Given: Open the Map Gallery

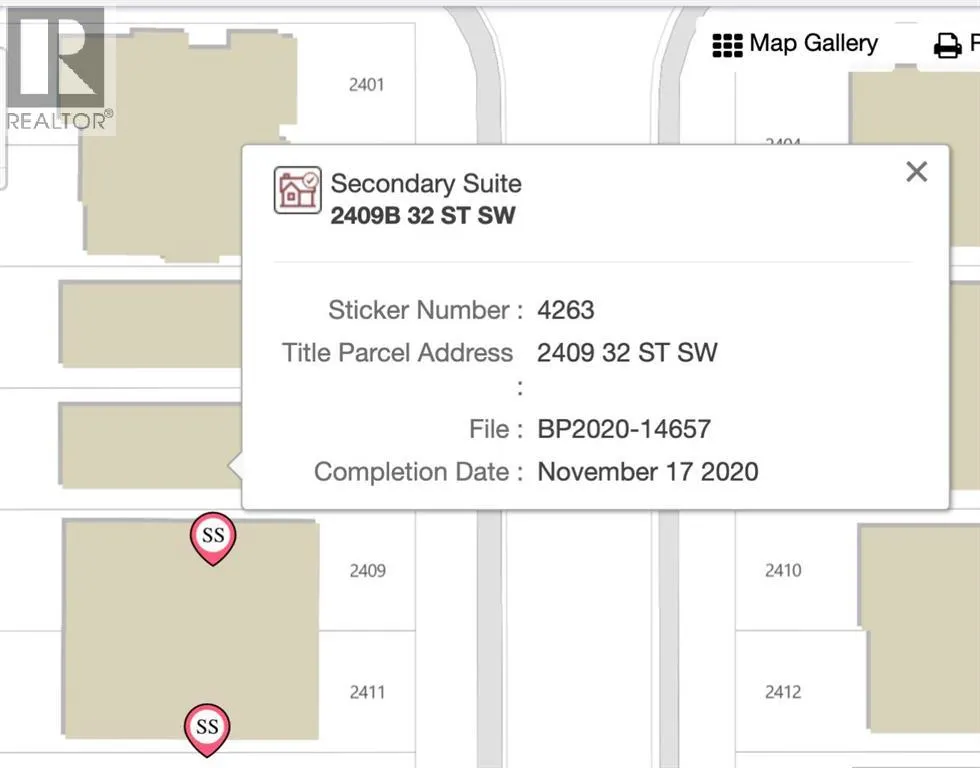Looking at the screenshot, I should (795, 44).
